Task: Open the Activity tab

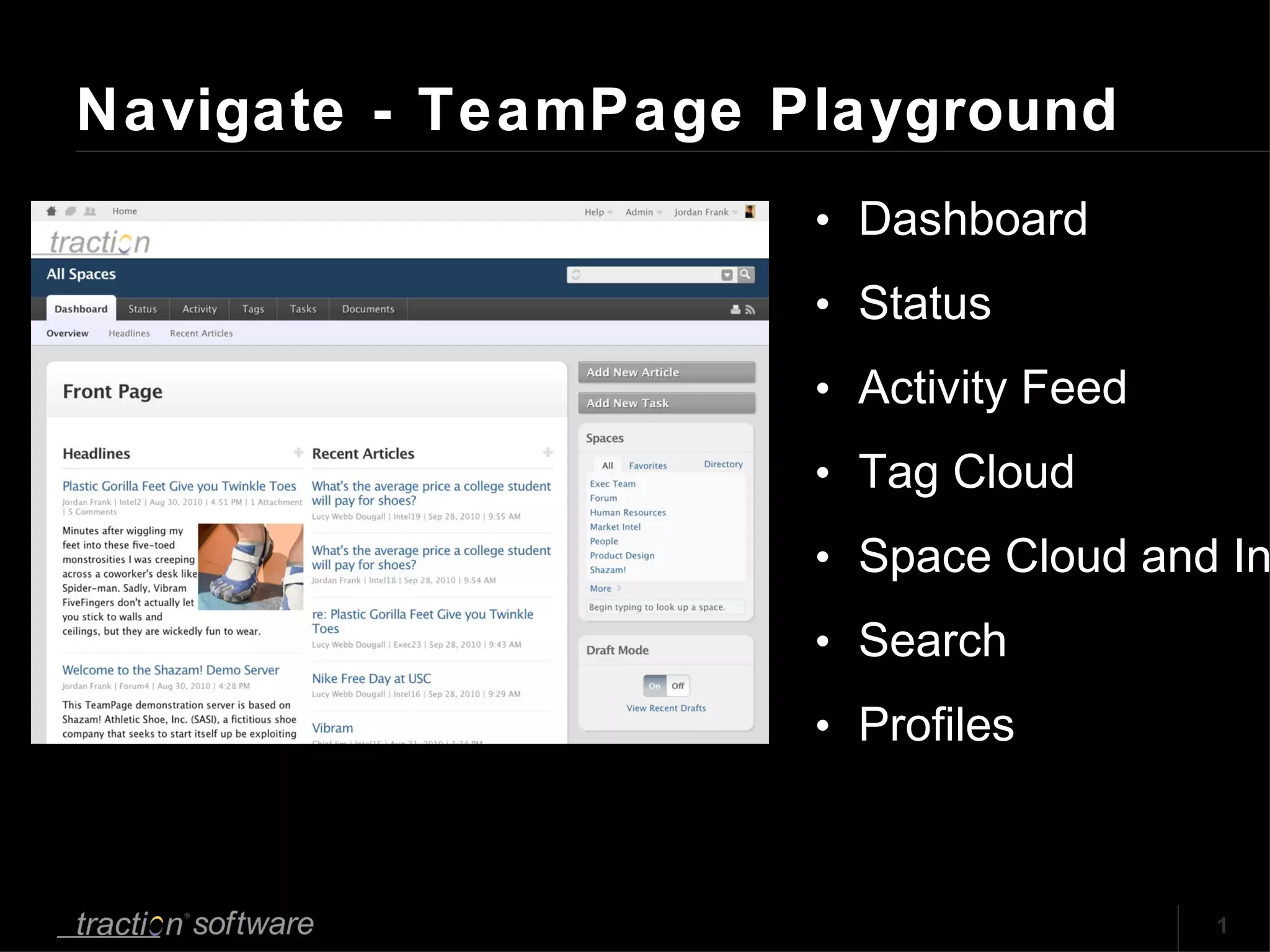Action: pos(200,309)
